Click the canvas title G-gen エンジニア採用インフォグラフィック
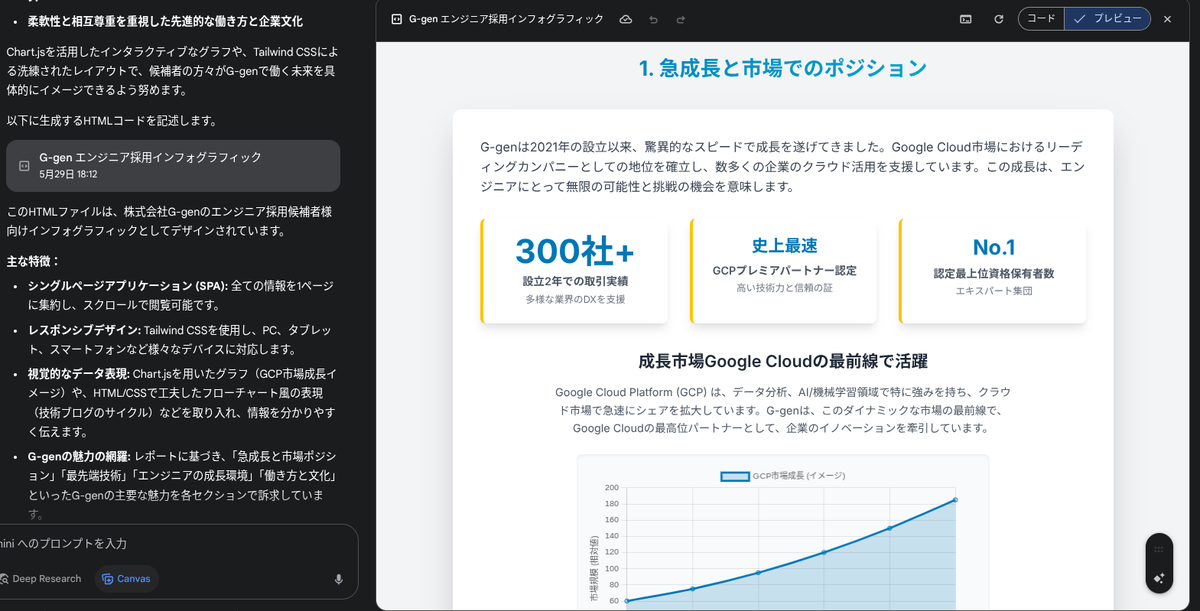Viewport: 1200px width, 611px height. tap(506, 19)
